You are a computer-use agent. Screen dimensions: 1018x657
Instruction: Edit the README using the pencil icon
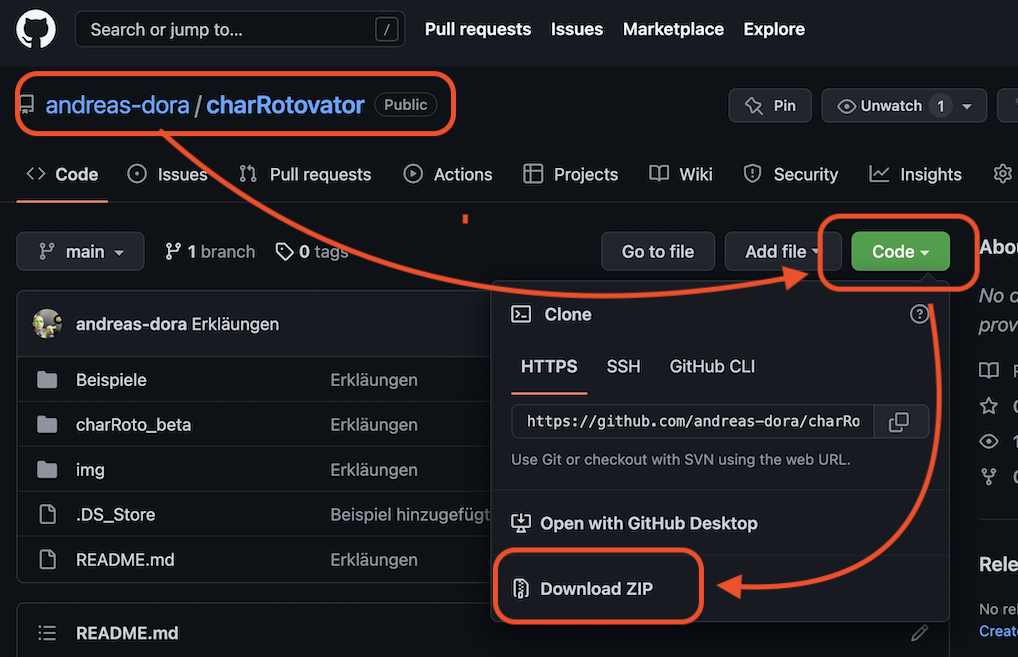point(919,632)
